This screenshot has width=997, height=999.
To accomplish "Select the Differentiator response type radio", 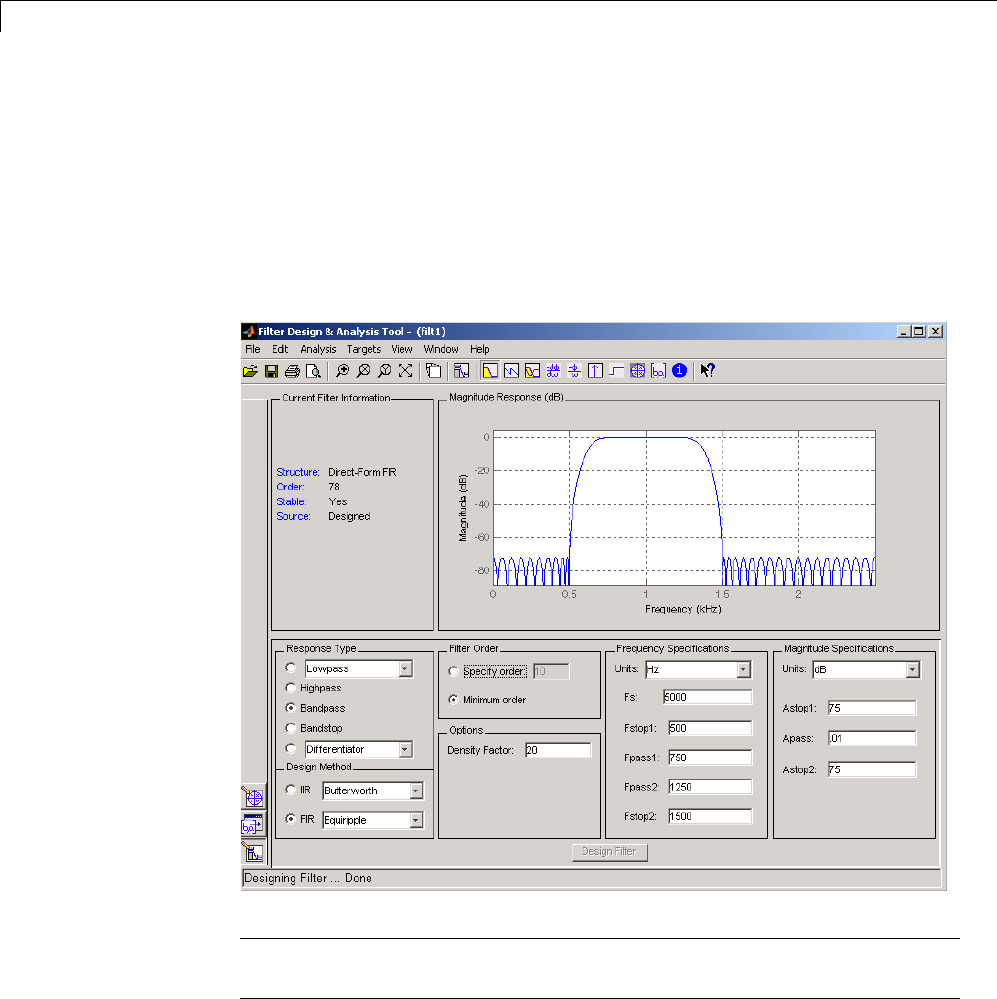I will coord(291,749).
